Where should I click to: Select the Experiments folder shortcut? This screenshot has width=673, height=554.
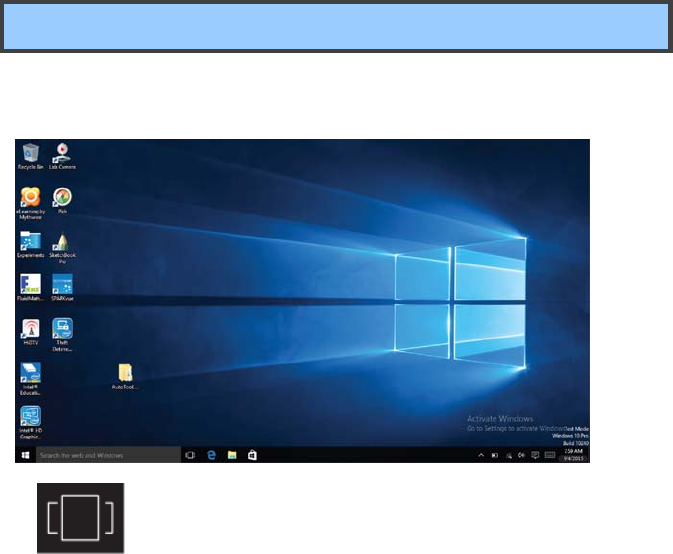(30, 245)
